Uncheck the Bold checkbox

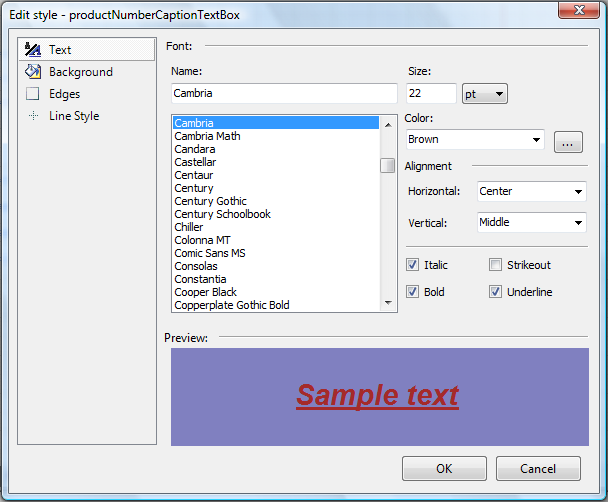click(412, 292)
